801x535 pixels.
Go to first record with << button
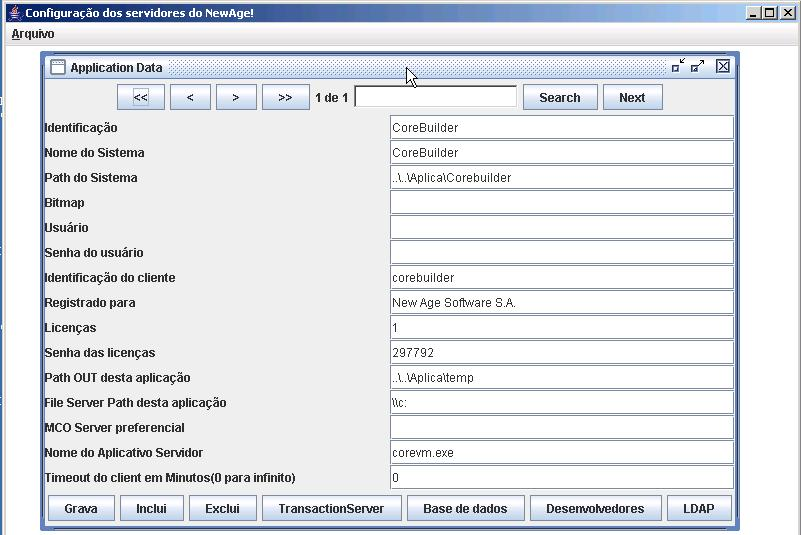pos(141,97)
